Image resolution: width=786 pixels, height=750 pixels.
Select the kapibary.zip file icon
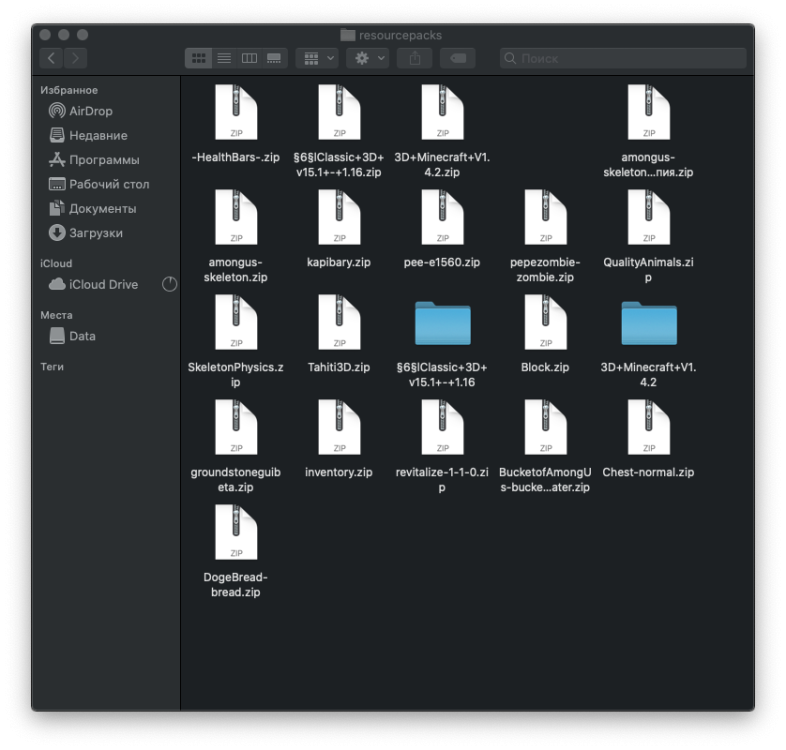(339, 217)
